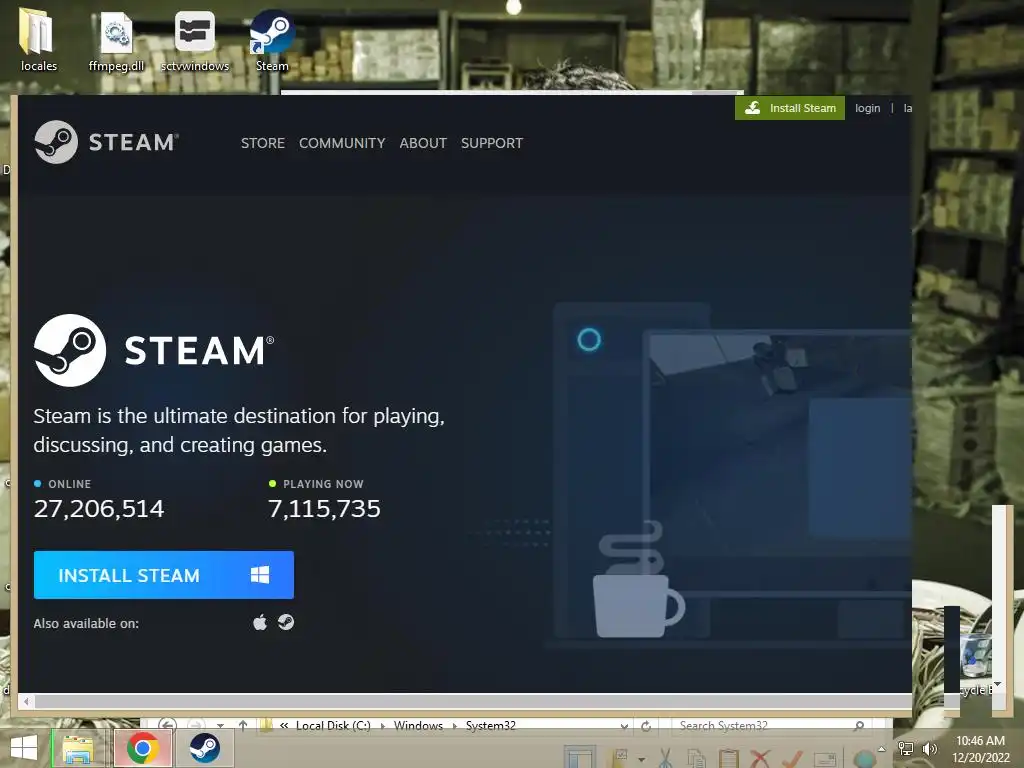Expand the breadcrumb arrow after Windows
1024x768 pixels.
coord(455,726)
